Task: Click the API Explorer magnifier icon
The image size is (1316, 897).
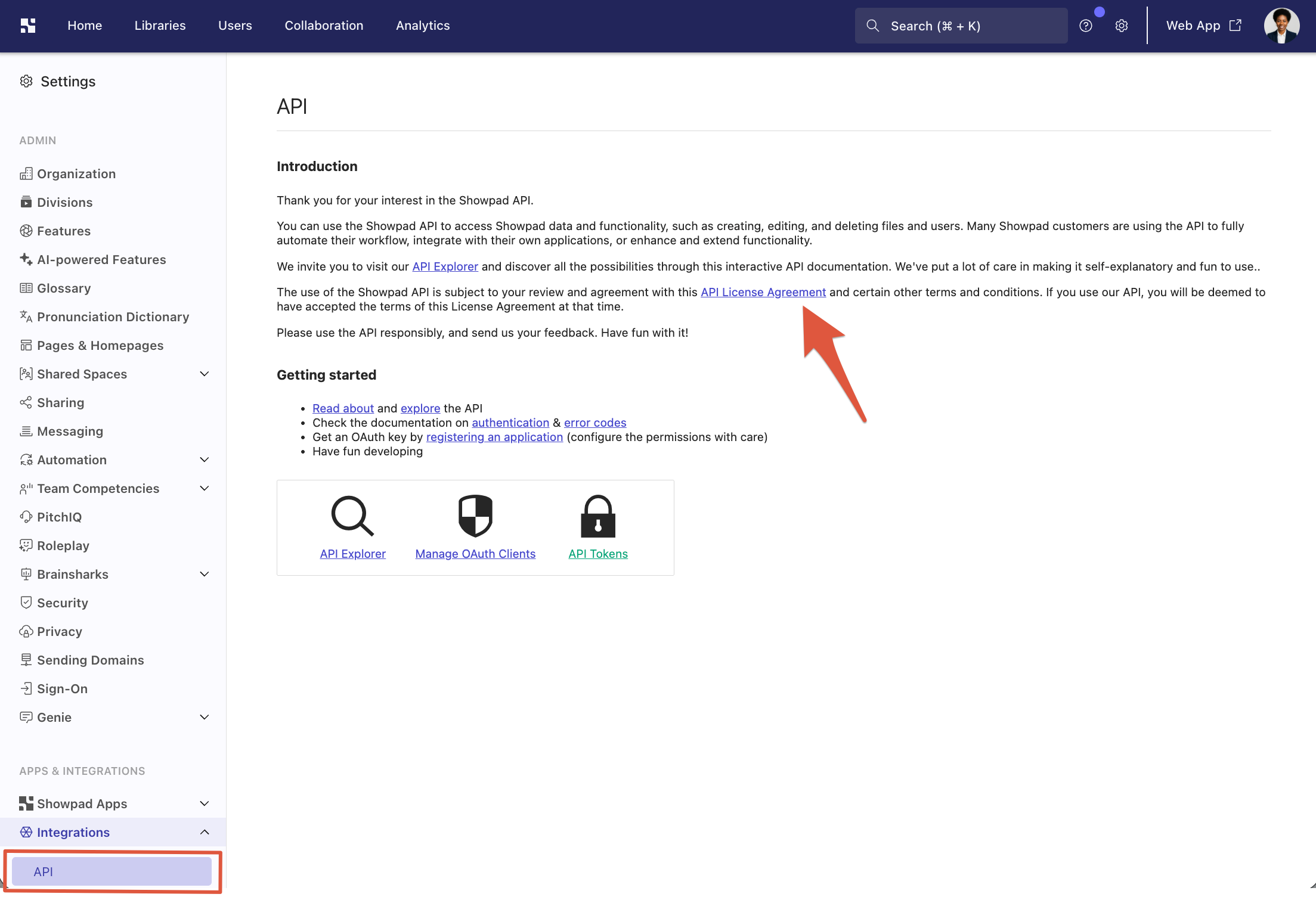Action: 352,516
